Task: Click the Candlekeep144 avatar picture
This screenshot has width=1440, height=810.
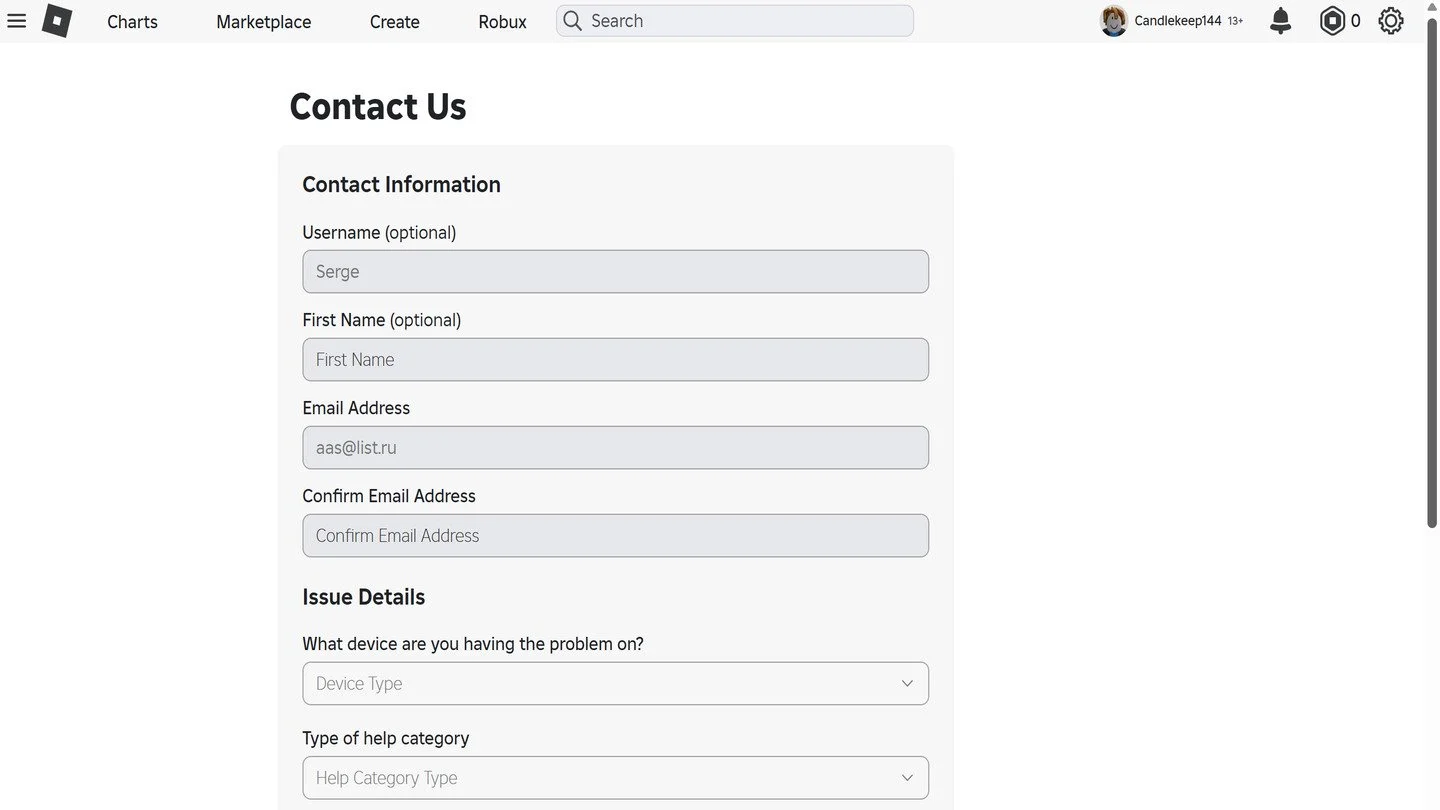Action: pyautogui.click(x=1114, y=21)
